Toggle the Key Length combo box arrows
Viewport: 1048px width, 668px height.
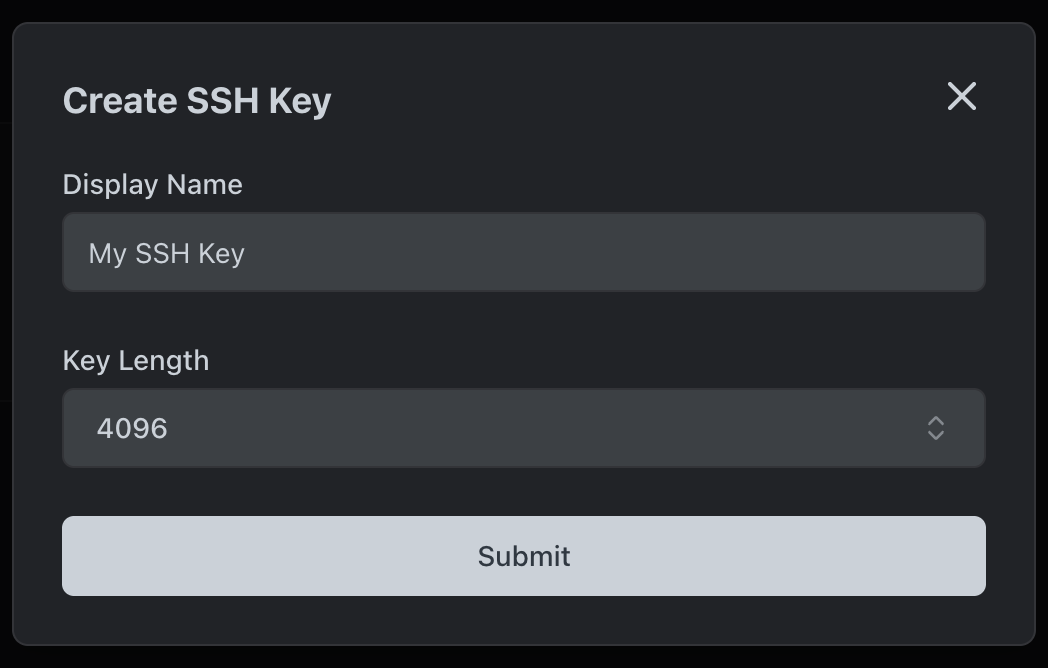[935, 428]
